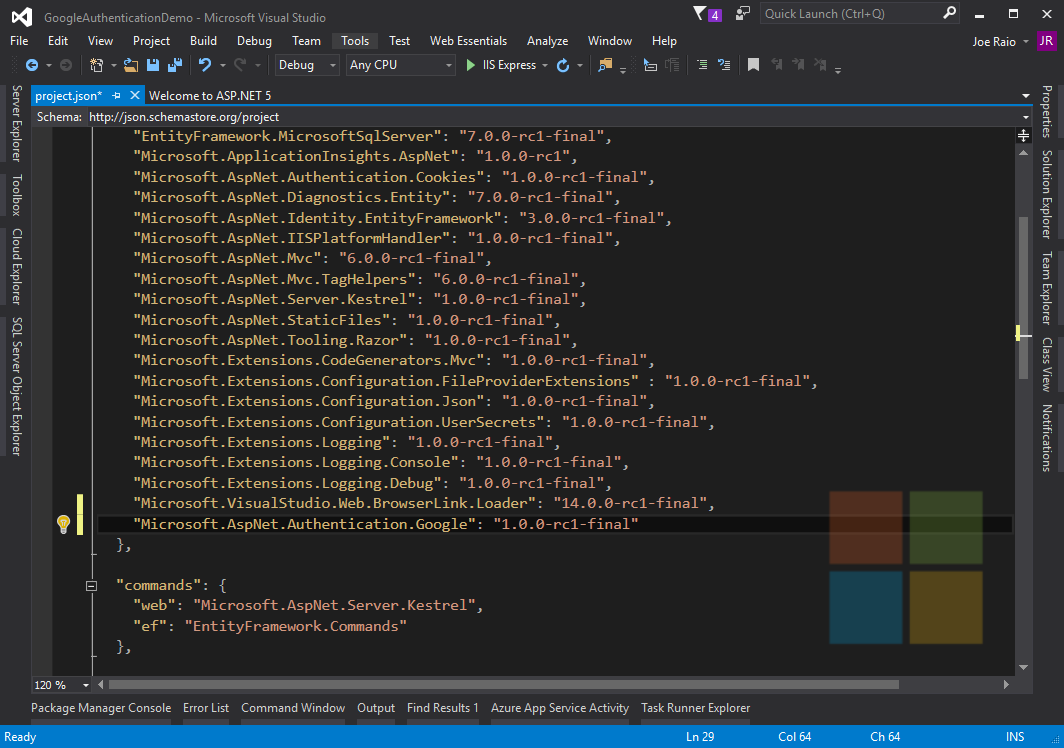Collapse the "commands" JSON section
The image size is (1064, 748).
[x=92, y=586]
